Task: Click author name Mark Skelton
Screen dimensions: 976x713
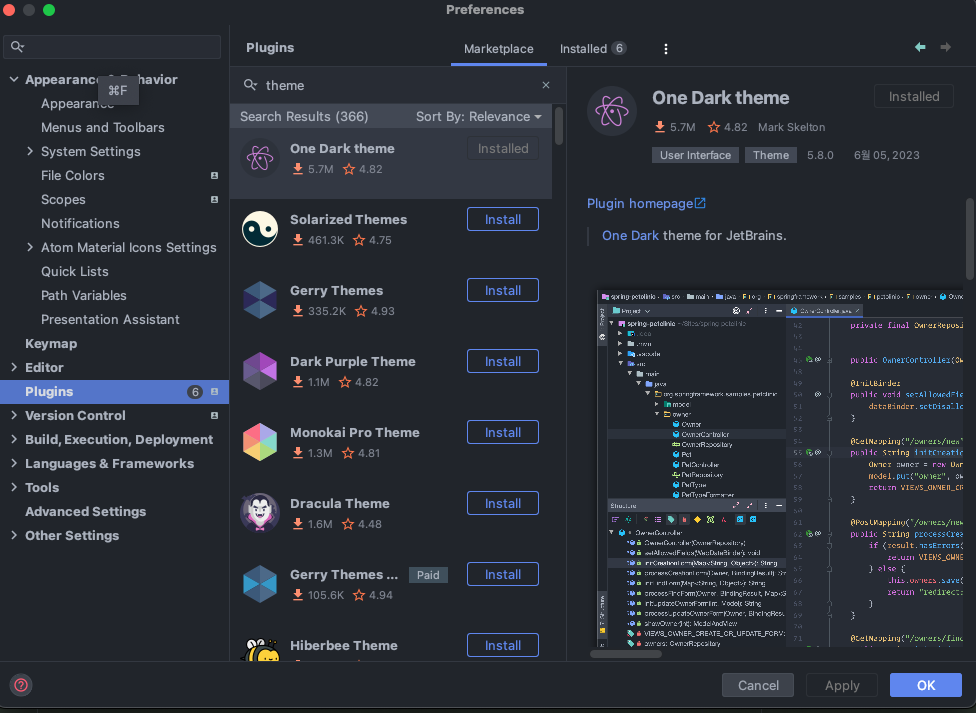Action: coord(791,127)
